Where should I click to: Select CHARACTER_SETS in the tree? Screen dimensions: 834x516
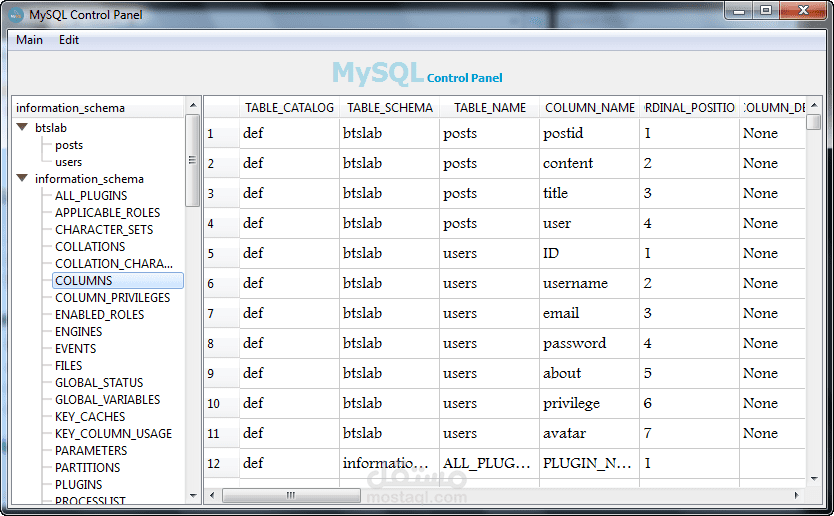tap(104, 230)
